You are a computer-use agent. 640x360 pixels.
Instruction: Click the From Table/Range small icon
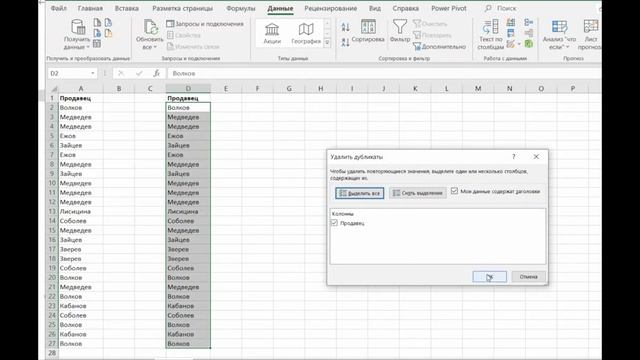coord(97,43)
